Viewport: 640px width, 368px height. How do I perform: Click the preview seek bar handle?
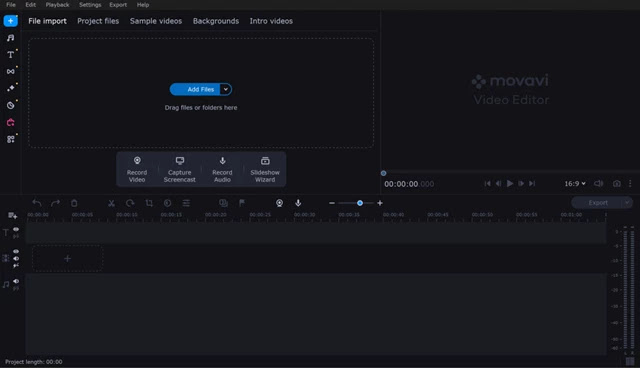tap(383, 173)
